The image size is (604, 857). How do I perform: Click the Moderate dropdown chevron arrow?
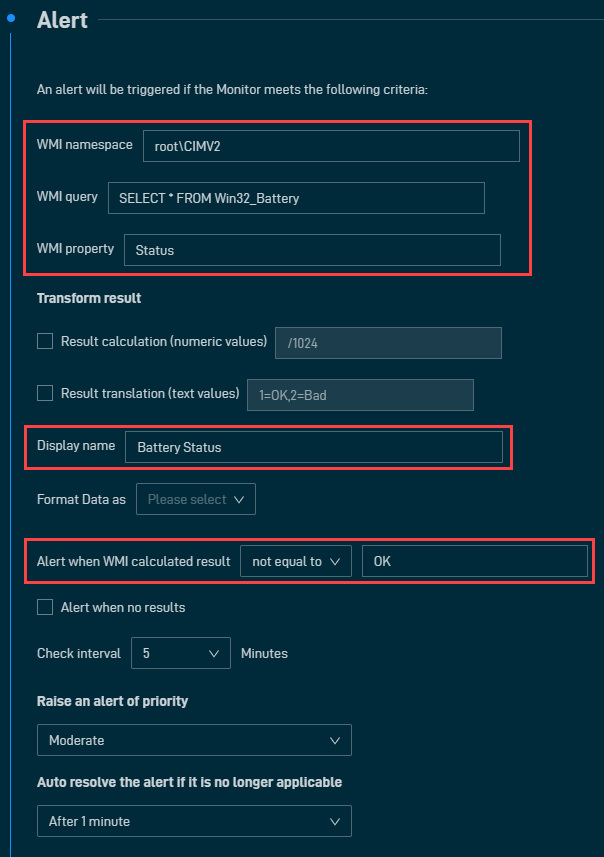pos(335,741)
